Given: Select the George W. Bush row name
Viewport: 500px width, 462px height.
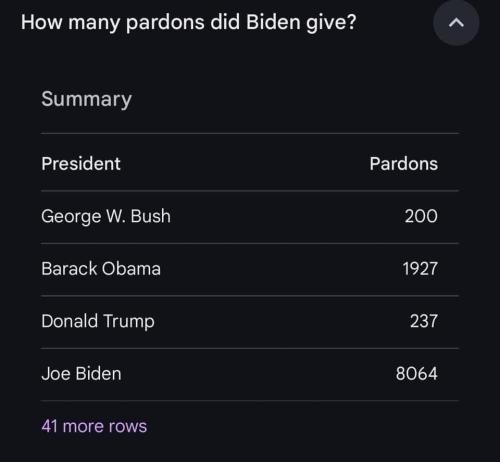Looking at the screenshot, I should pyautogui.click(x=106, y=216).
